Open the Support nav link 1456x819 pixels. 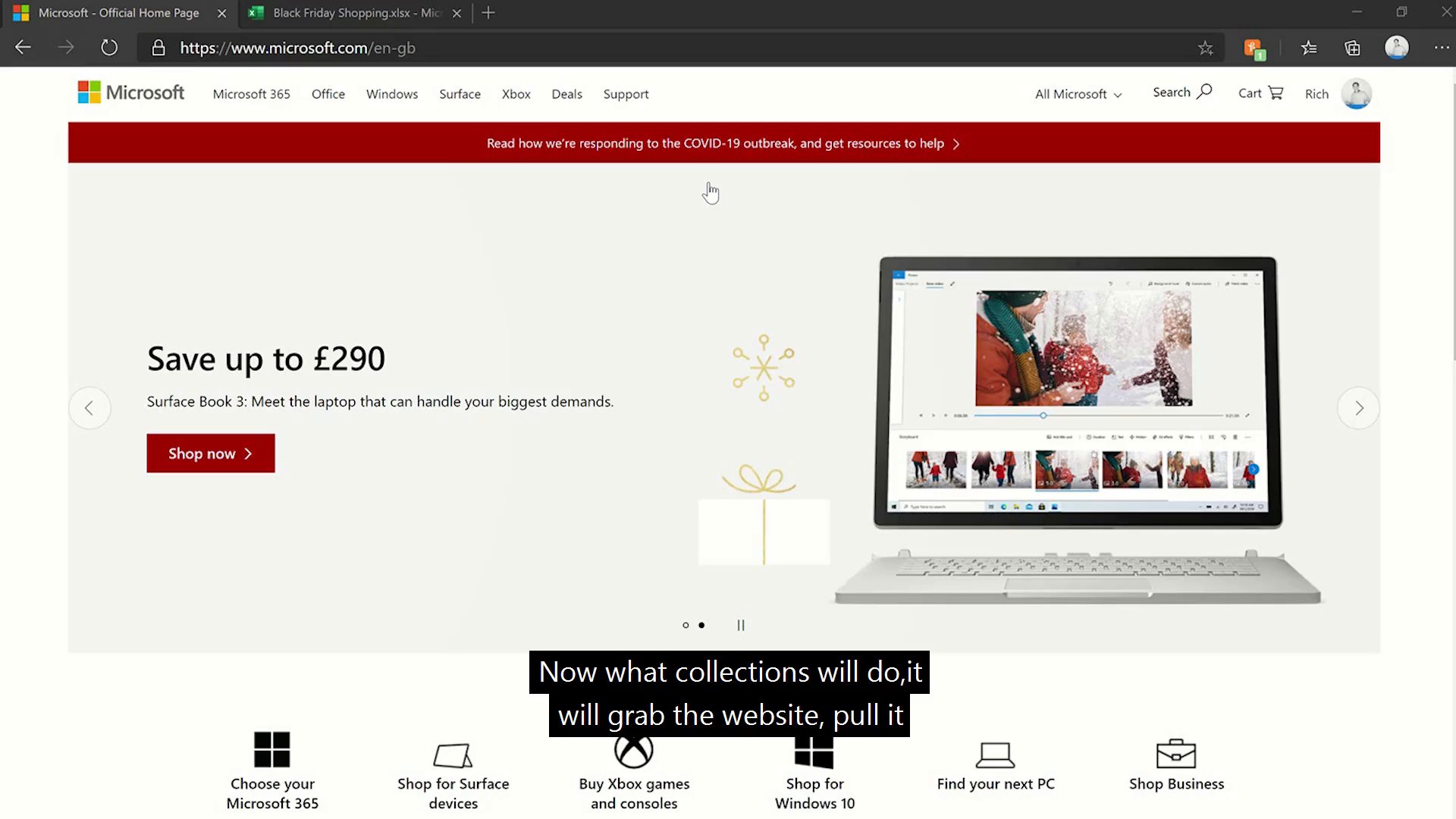(x=626, y=94)
